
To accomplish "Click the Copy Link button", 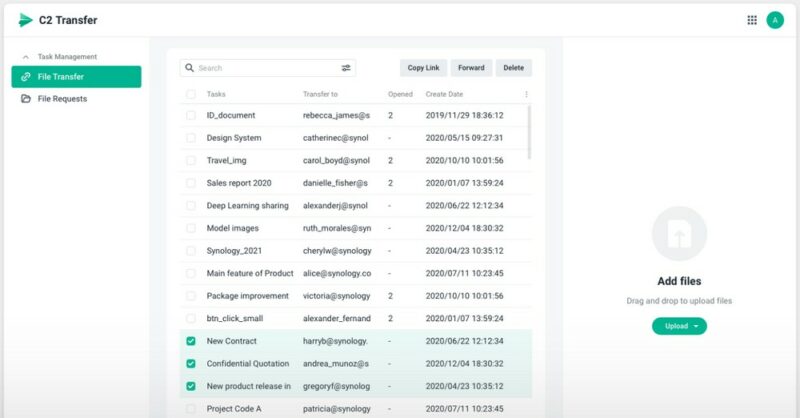I will coord(423,68).
